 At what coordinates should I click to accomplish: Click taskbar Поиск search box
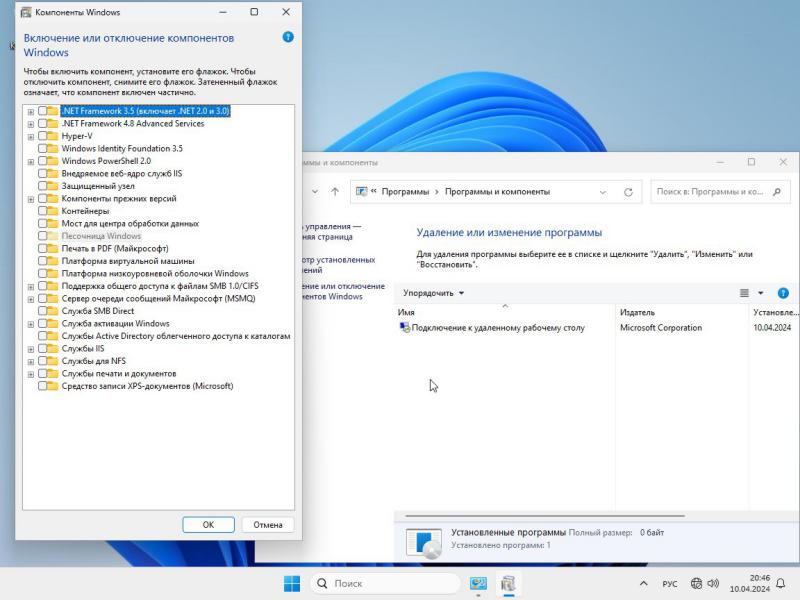coord(385,584)
